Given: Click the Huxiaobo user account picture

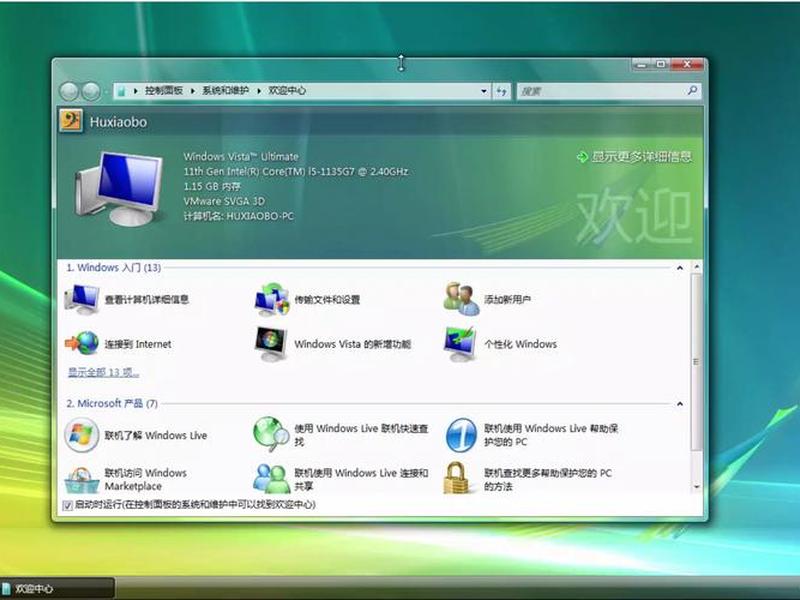Looking at the screenshot, I should click(71, 121).
